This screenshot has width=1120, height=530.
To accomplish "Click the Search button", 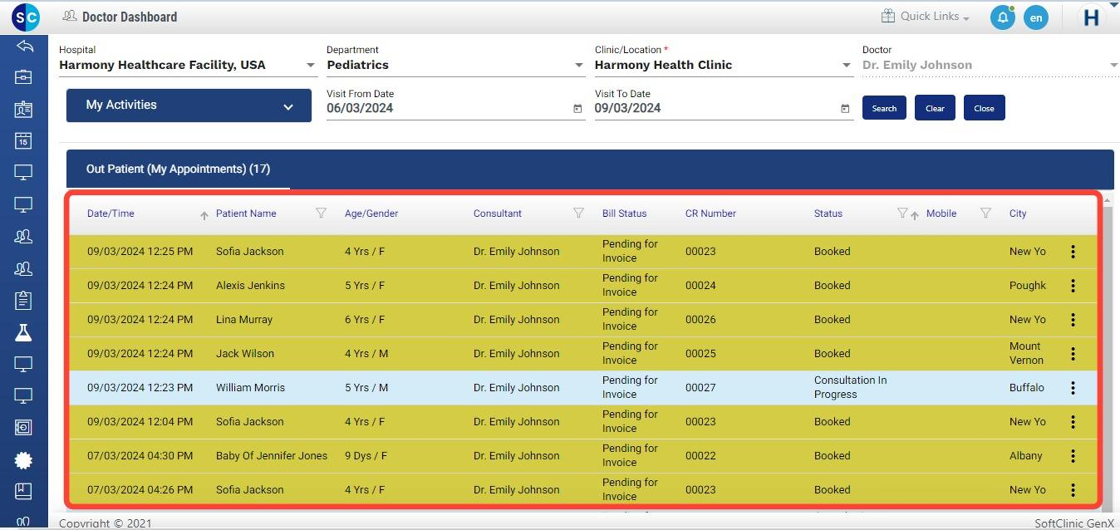I will pyautogui.click(x=884, y=108).
